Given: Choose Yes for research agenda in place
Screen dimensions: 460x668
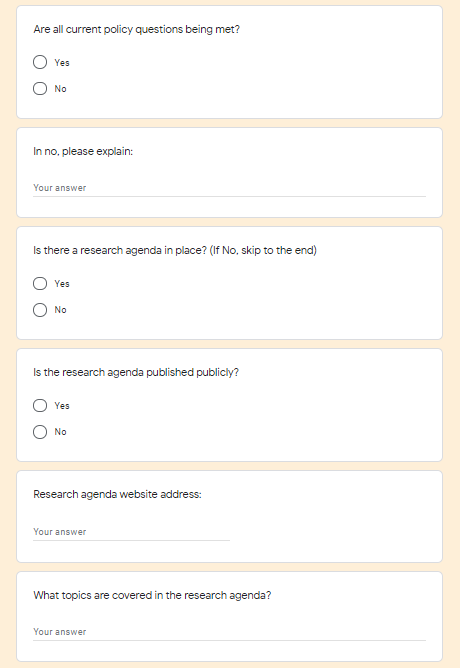Looking at the screenshot, I should [40, 284].
